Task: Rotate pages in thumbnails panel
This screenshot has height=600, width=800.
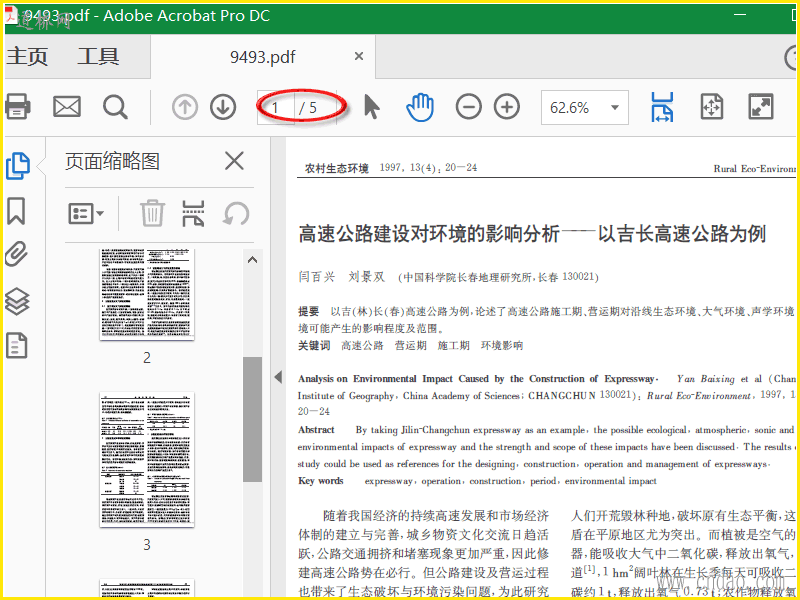Action: (236, 213)
